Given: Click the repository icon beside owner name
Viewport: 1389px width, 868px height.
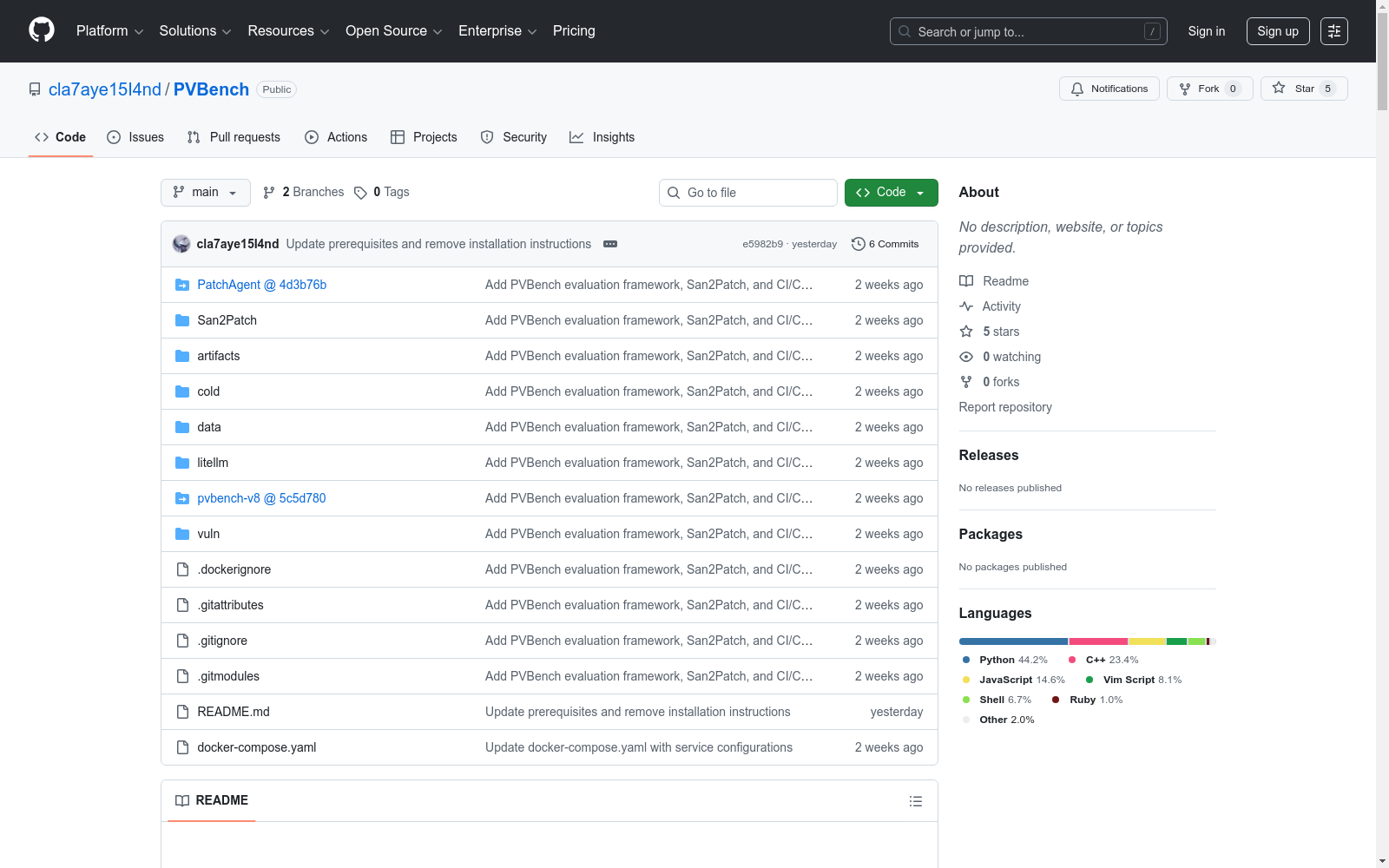Looking at the screenshot, I should coord(35,89).
